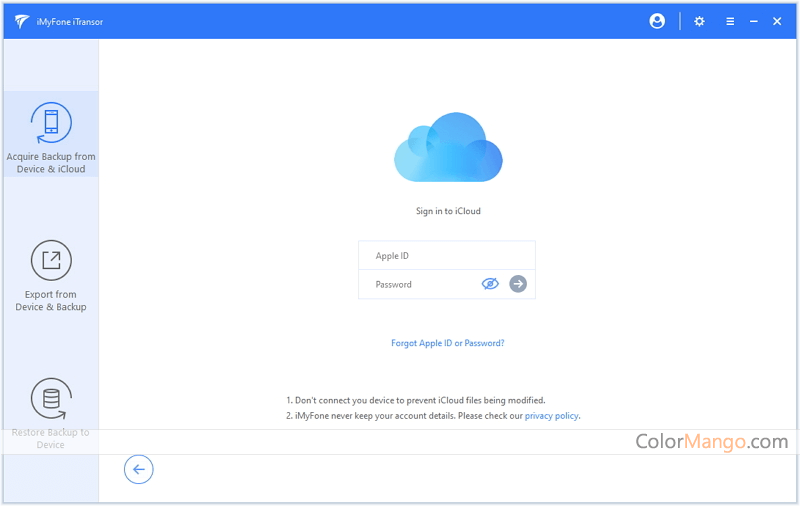Click the iCloud cloud image
800x506 pixels.
point(448,147)
